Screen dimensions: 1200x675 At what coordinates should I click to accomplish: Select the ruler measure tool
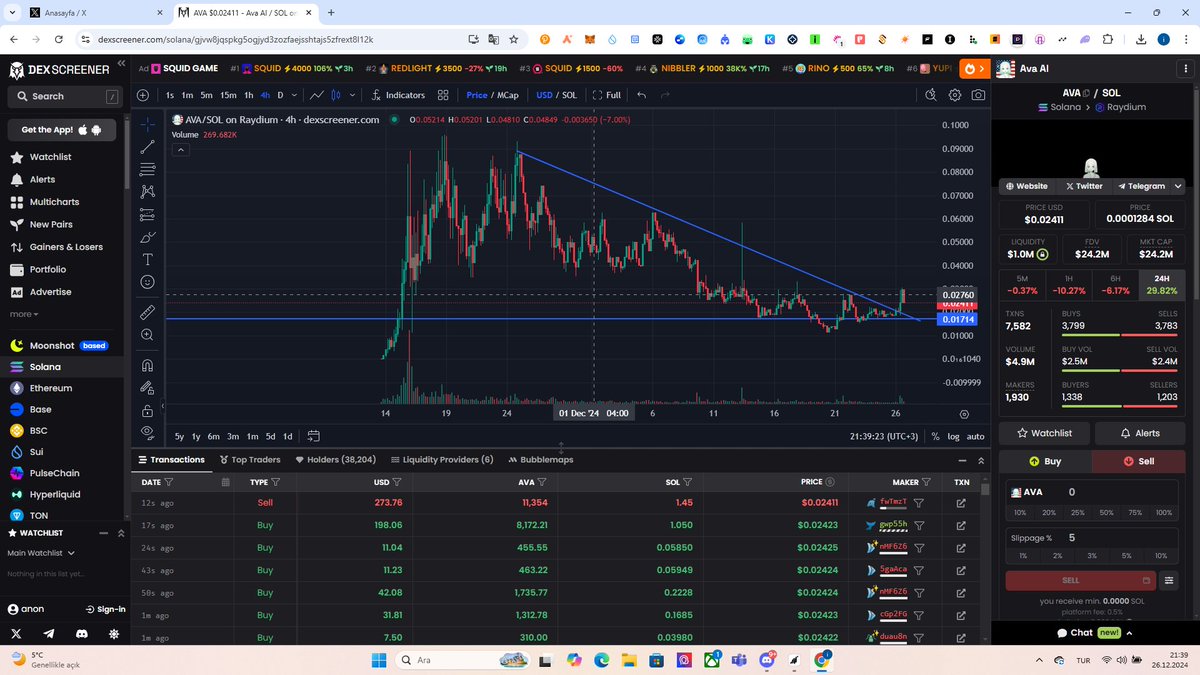click(147, 312)
